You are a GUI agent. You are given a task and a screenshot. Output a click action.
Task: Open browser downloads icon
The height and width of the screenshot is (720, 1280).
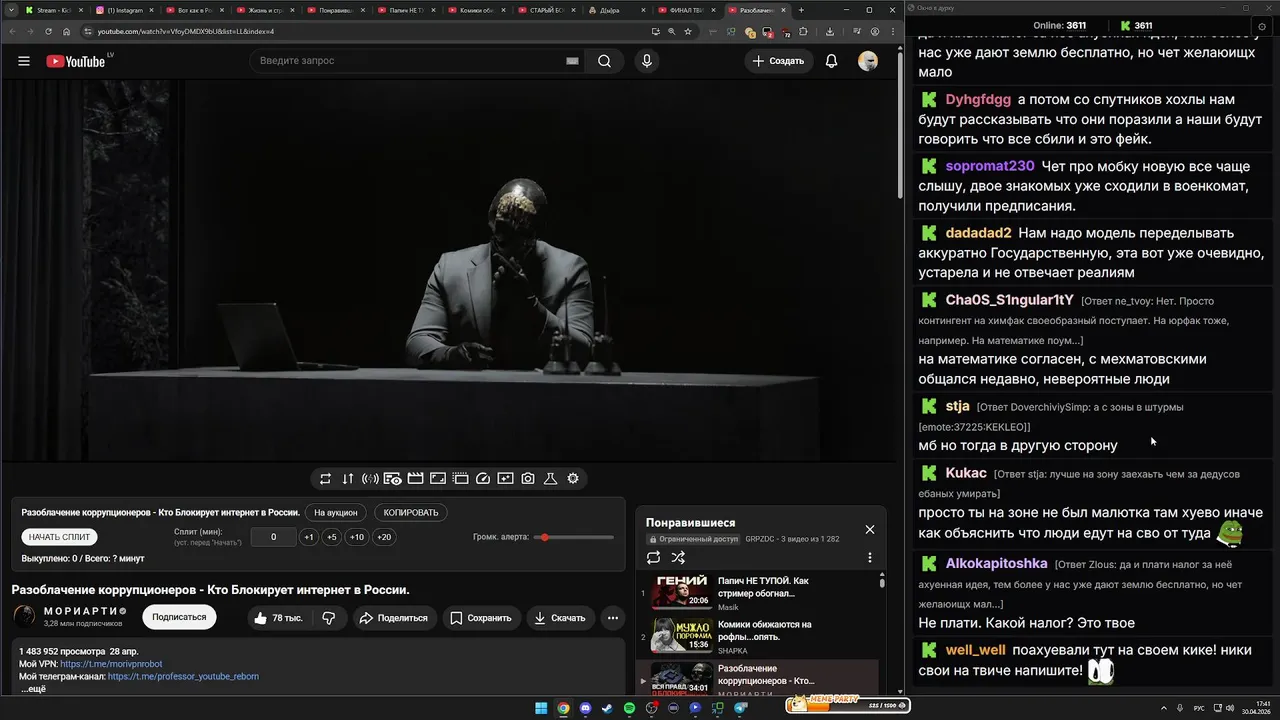(x=830, y=31)
